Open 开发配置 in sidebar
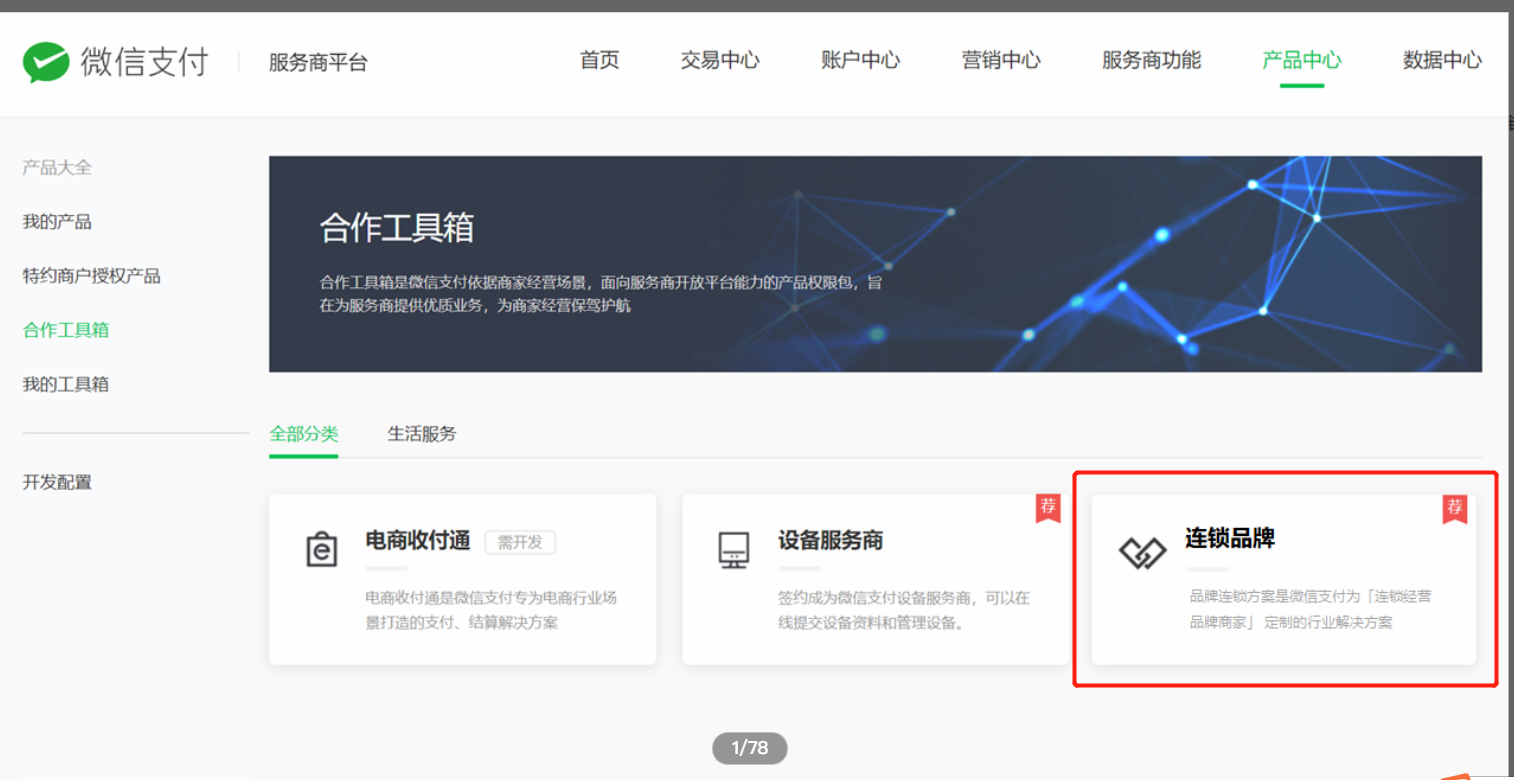 (57, 482)
